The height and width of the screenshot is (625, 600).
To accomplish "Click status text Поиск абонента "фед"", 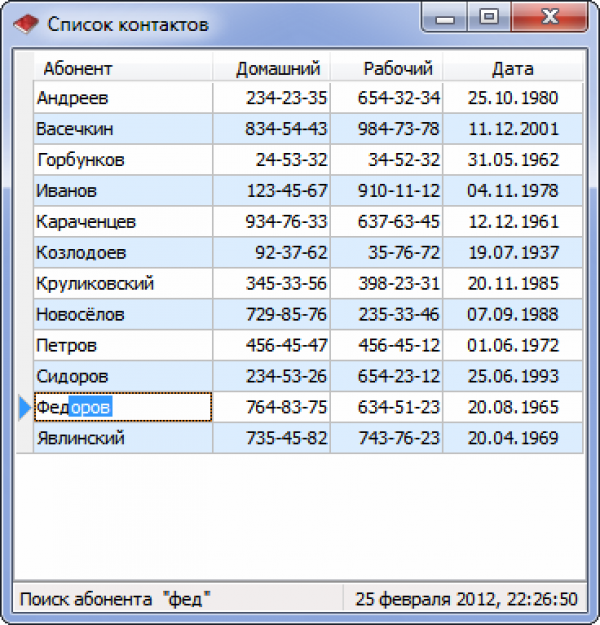I will click(115, 599).
